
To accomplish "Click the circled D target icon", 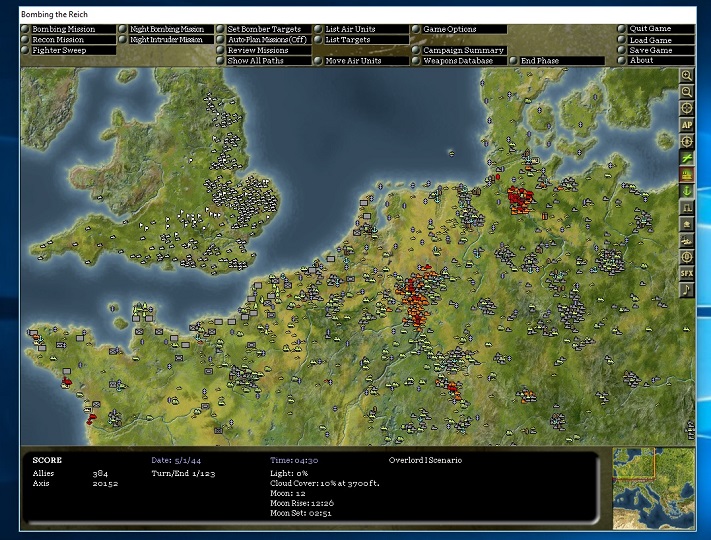I will (x=687, y=257).
